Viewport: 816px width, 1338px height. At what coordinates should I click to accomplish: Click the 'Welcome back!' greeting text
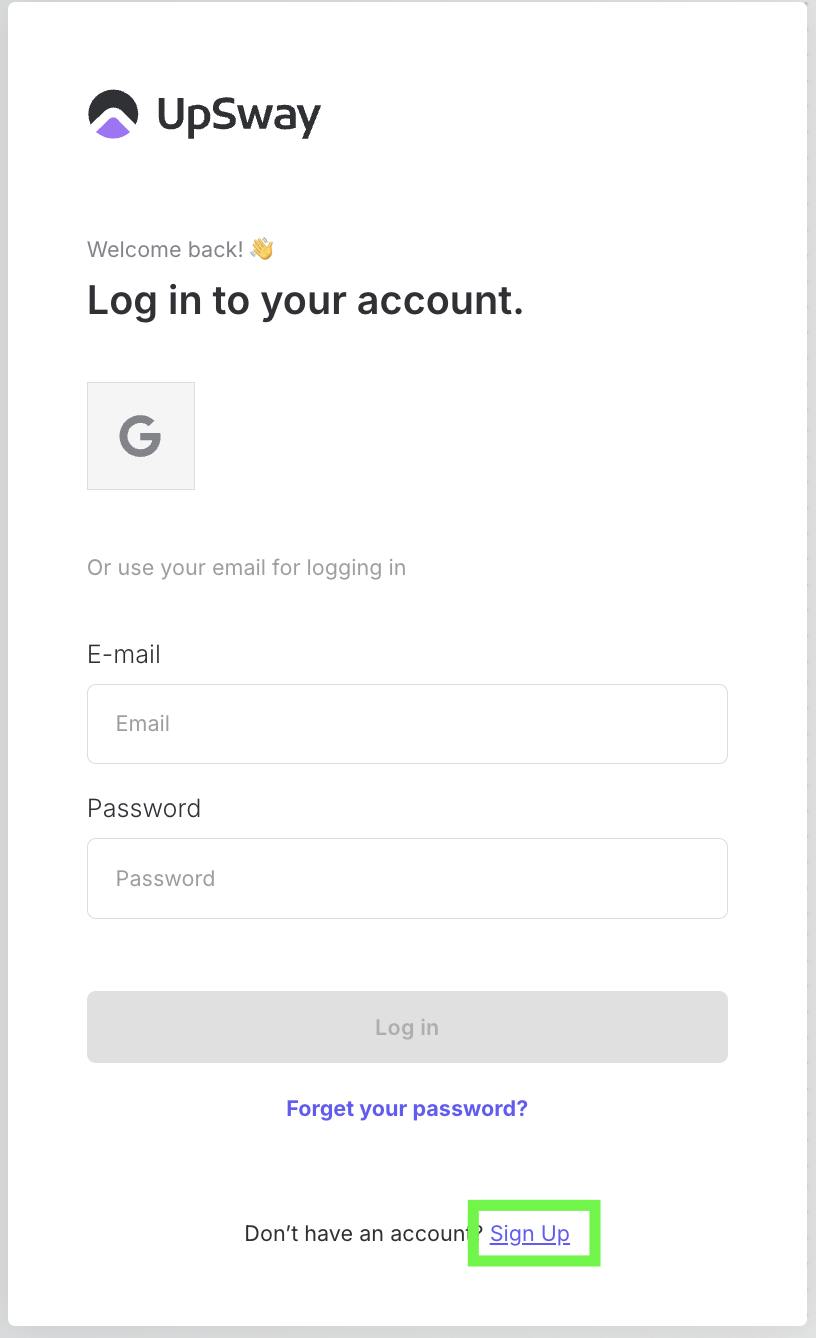click(x=165, y=249)
